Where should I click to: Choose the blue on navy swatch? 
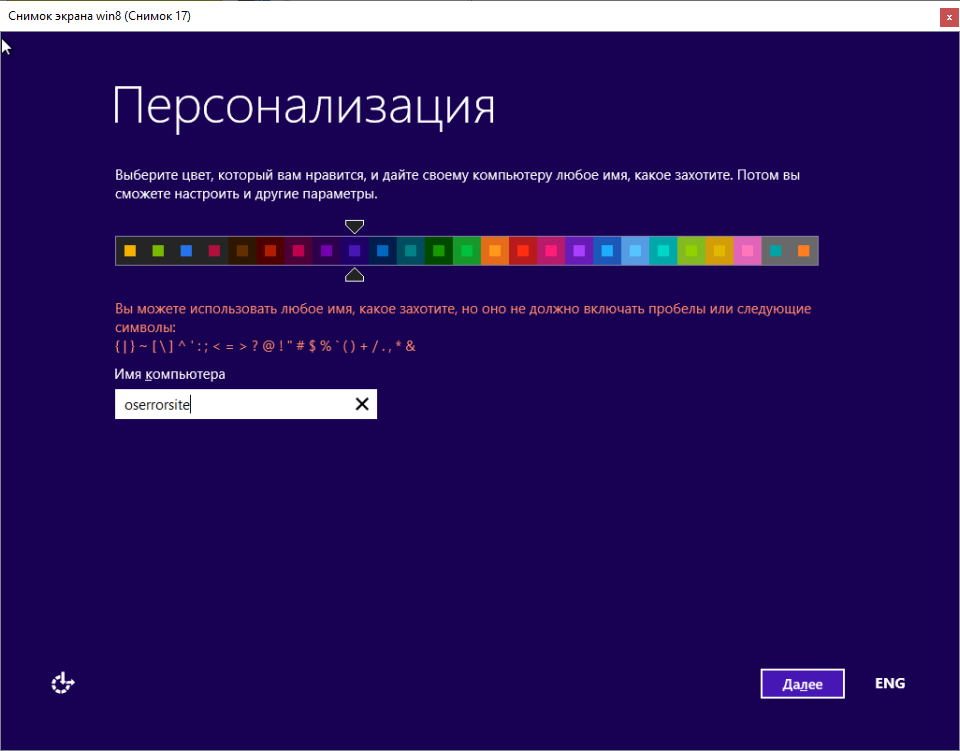(383, 251)
